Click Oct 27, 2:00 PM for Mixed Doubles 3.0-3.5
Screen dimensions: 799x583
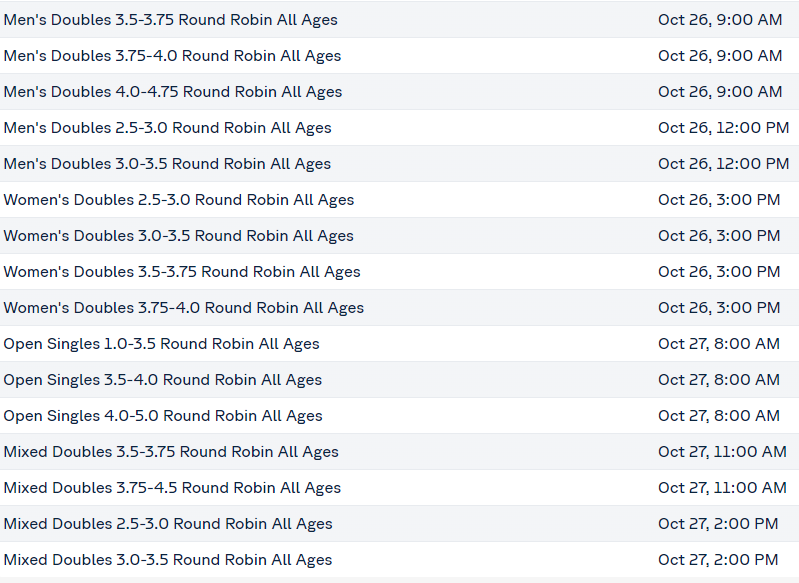(717, 560)
